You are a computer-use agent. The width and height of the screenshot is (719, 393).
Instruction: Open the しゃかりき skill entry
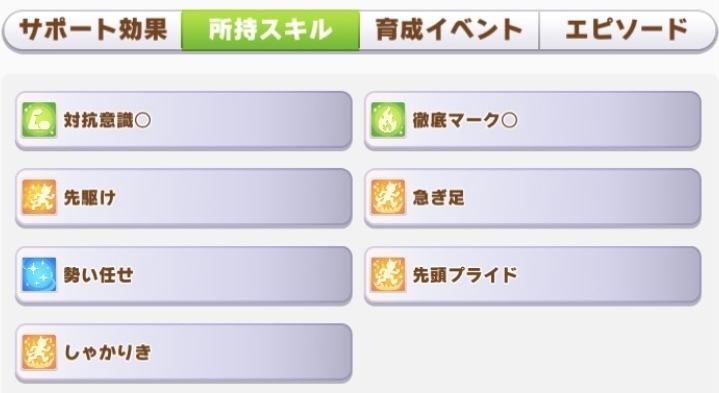pyautogui.click(x=184, y=352)
